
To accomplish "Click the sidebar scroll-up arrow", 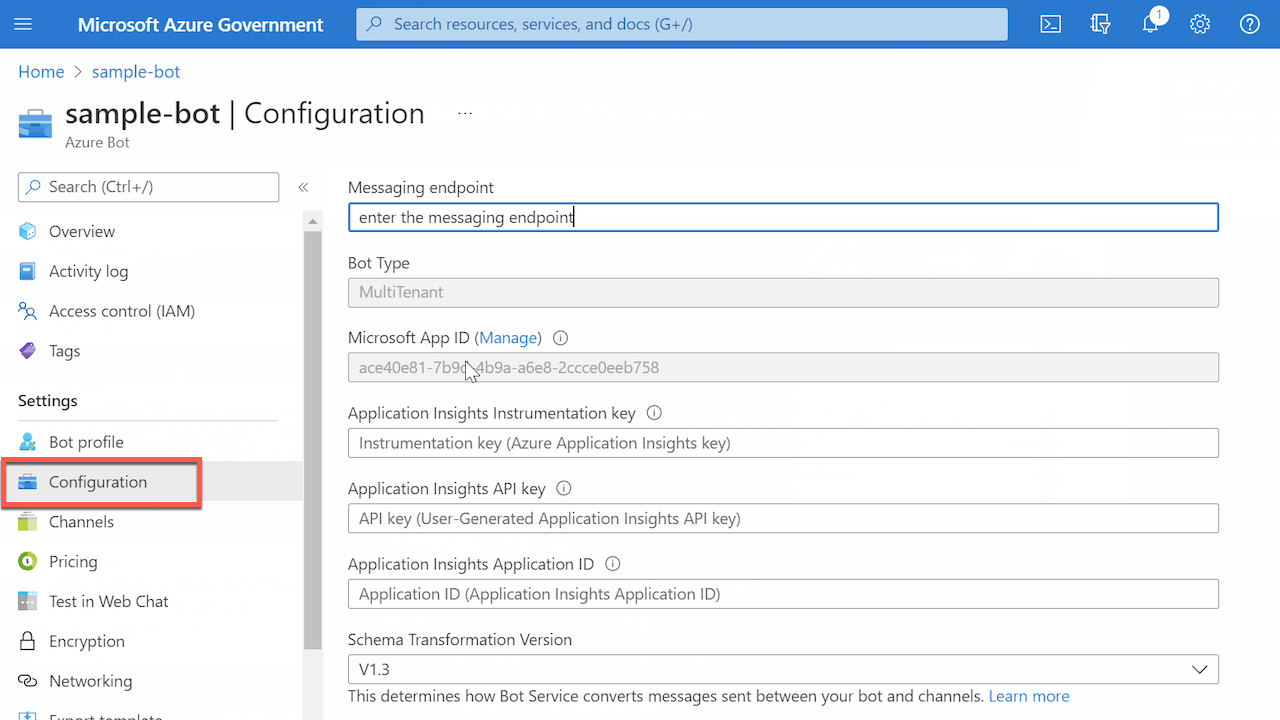I will coord(313,221).
